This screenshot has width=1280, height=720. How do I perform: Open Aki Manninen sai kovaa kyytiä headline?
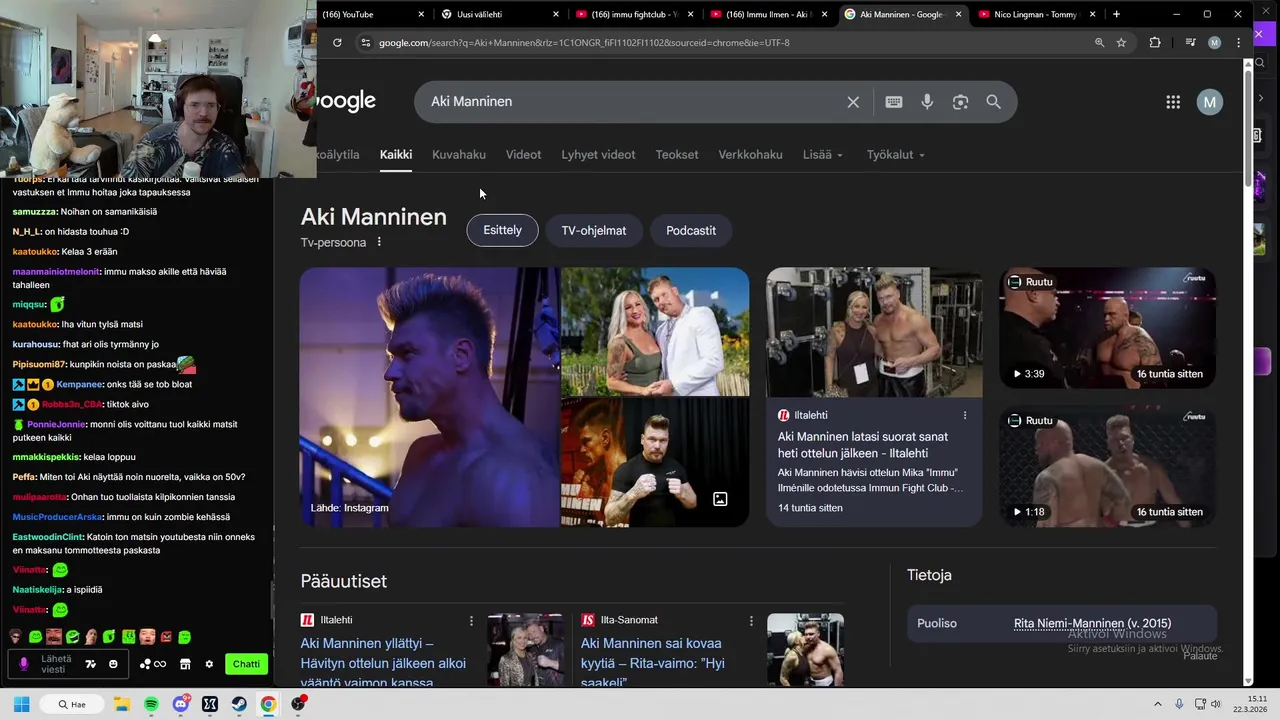click(x=653, y=662)
